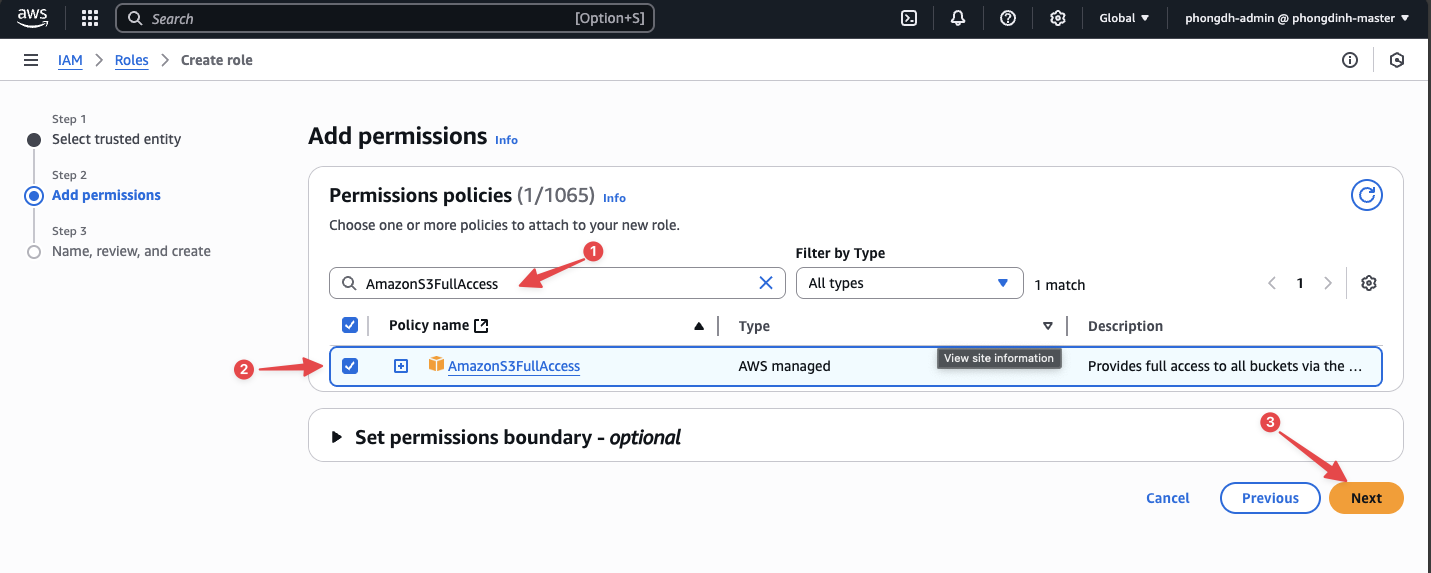
Task: Launch the CloudShell terminal icon
Action: [909, 18]
